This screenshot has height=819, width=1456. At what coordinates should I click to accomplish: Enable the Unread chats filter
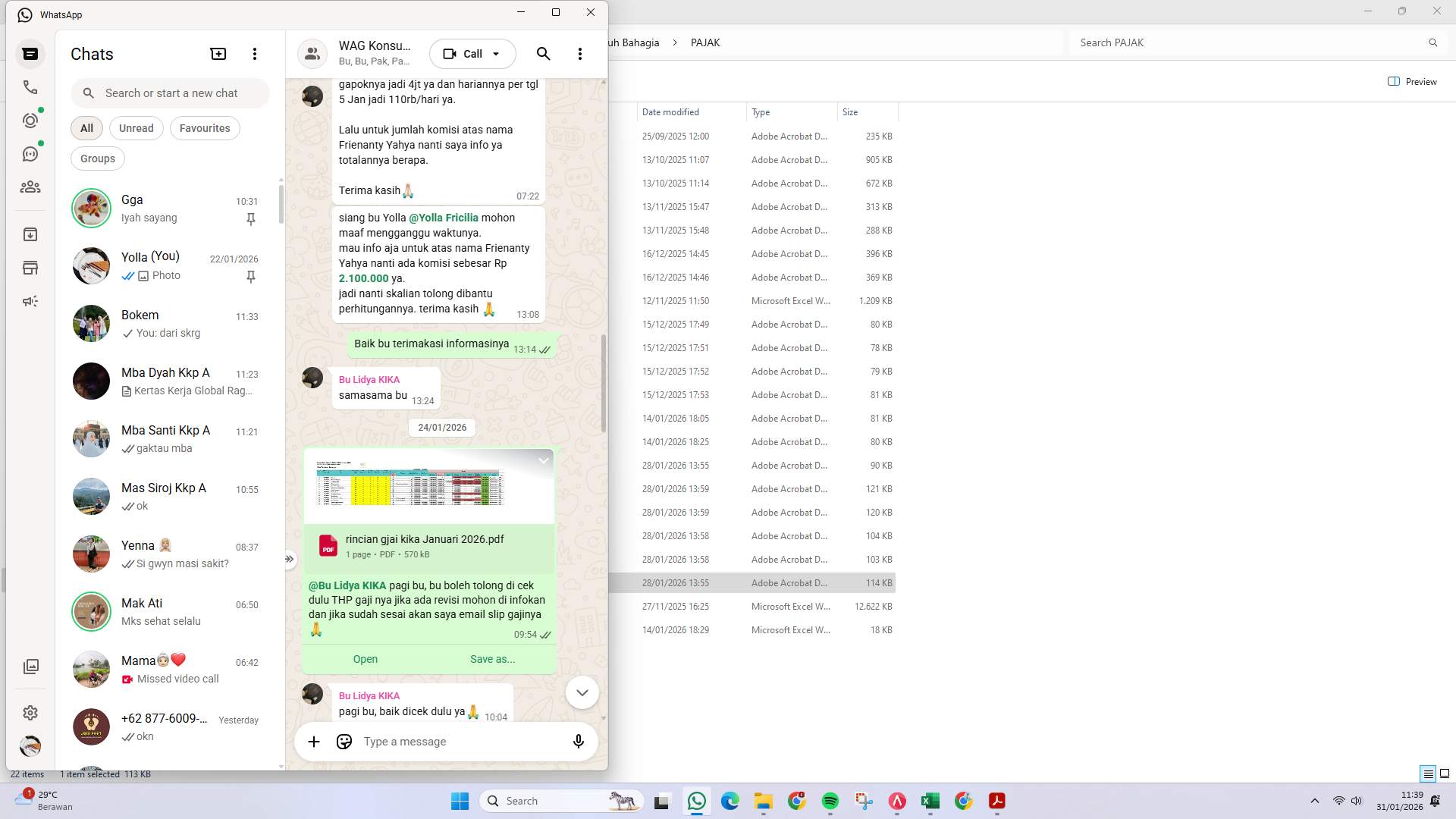tap(136, 128)
